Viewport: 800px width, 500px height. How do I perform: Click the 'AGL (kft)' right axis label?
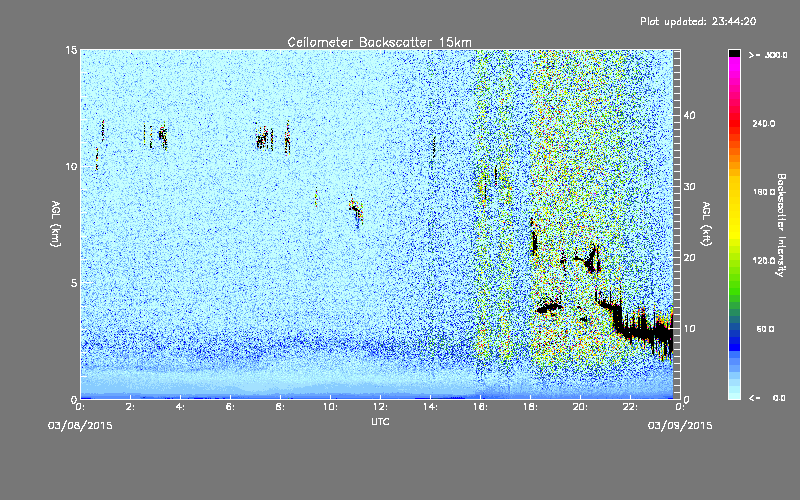click(707, 224)
